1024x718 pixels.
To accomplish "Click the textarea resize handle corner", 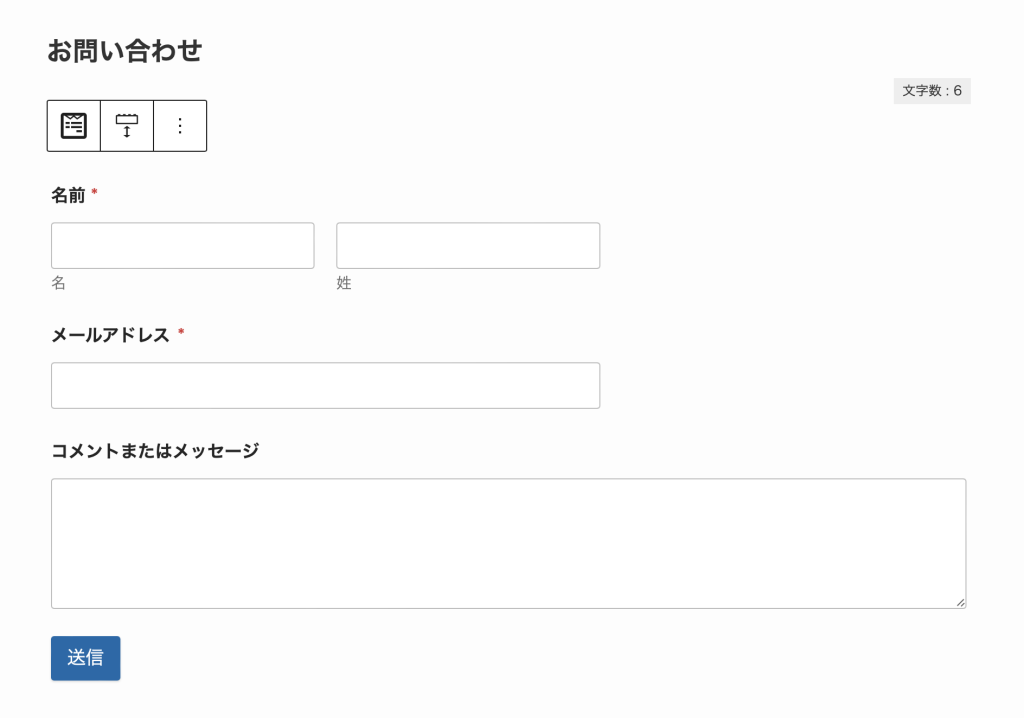I will [x=960, y=602].
